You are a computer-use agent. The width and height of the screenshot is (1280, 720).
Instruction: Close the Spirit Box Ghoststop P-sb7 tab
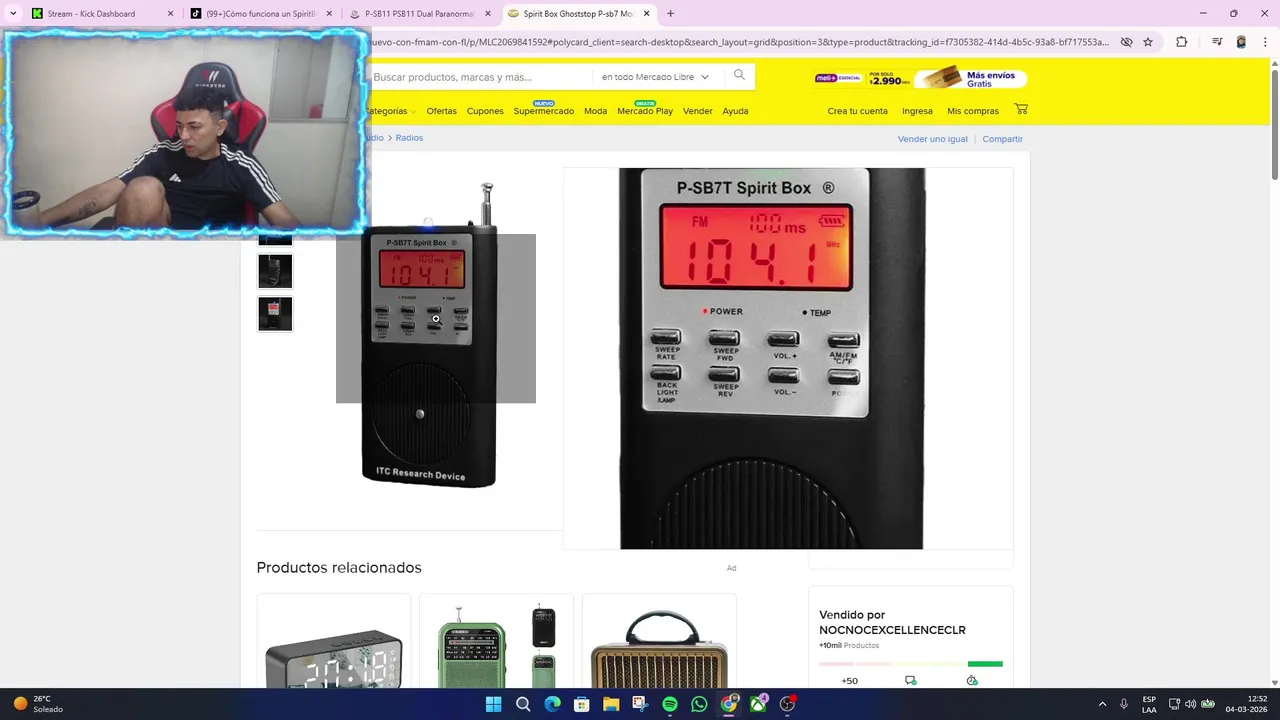(647, 14)
